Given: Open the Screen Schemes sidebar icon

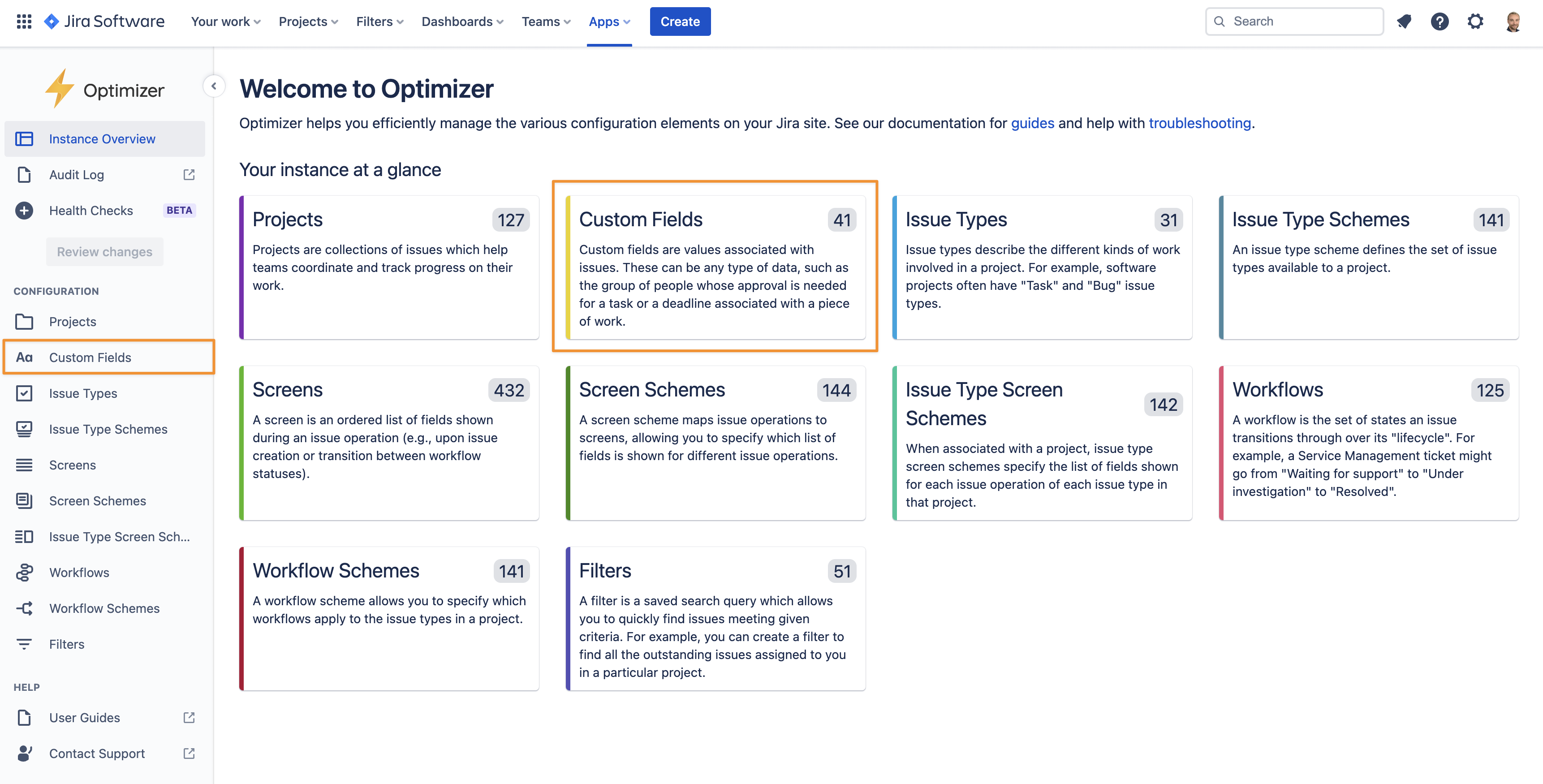Looking at the screenshot, I should [24, 501].
